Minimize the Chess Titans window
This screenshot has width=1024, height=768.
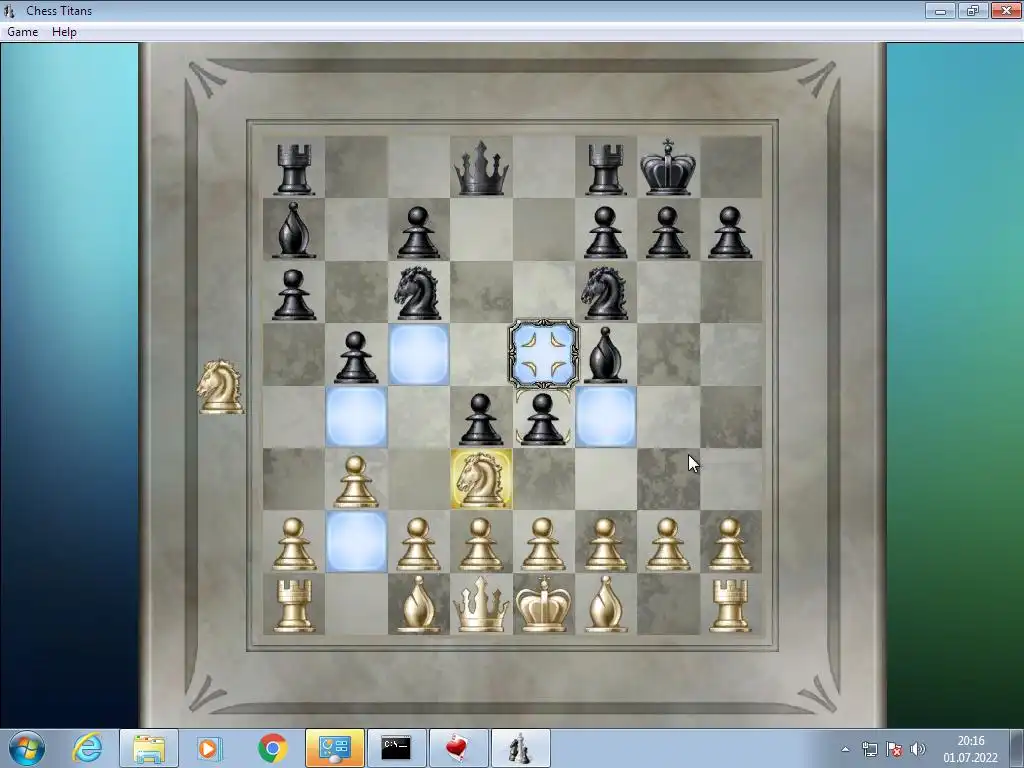[x=940, y=10]
